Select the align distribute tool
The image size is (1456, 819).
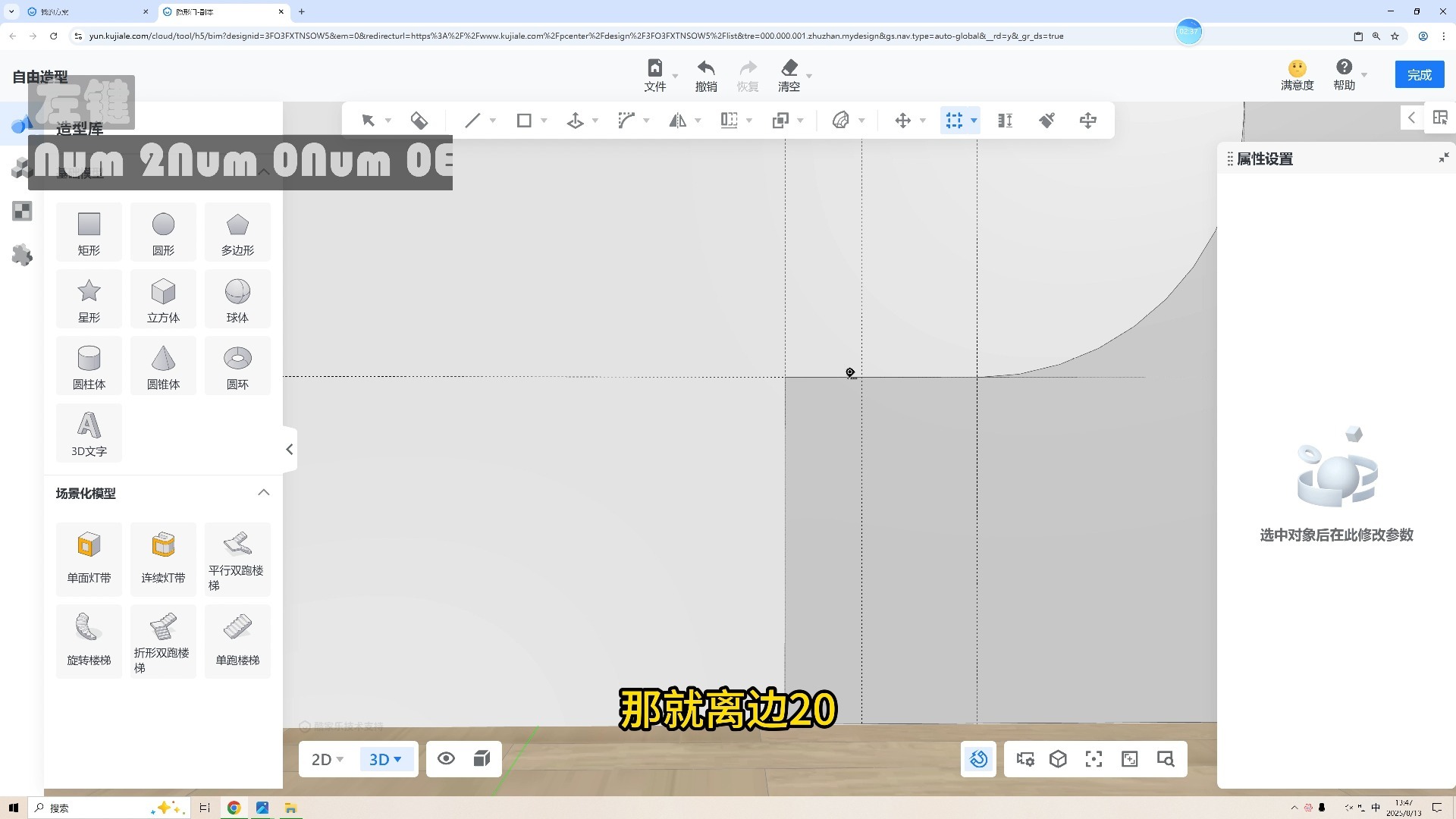pyautogui.click(x=729, y=121)
